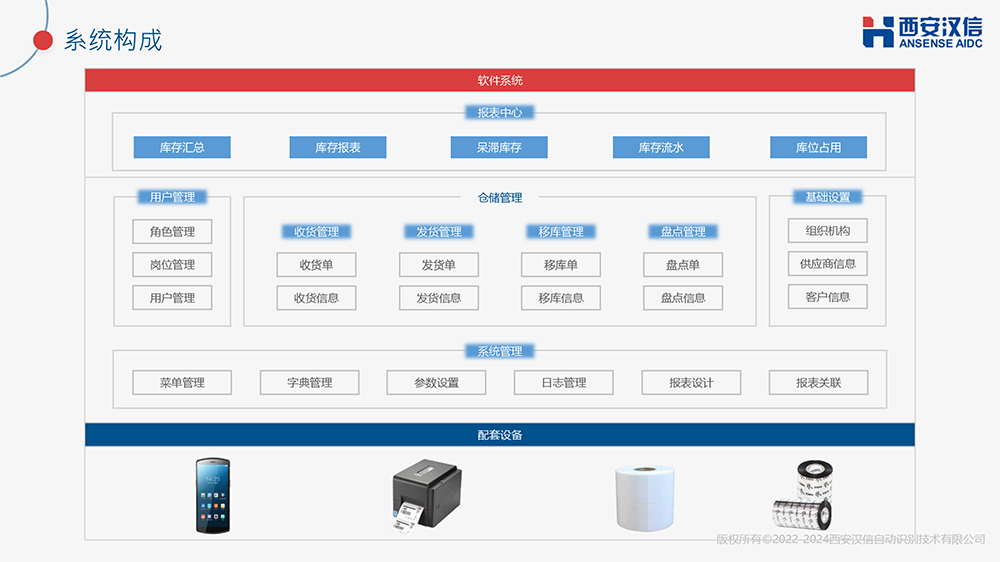Select the 库位占用 block
Image resolution: width=1000 pixels, height=562 pixels.
coord(818,147)
